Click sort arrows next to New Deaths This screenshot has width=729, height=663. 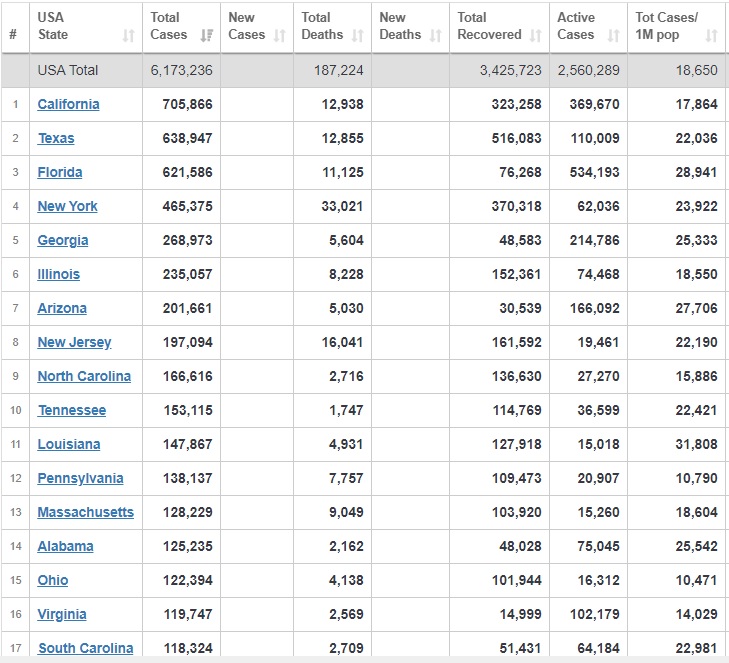tap(436, 36)
